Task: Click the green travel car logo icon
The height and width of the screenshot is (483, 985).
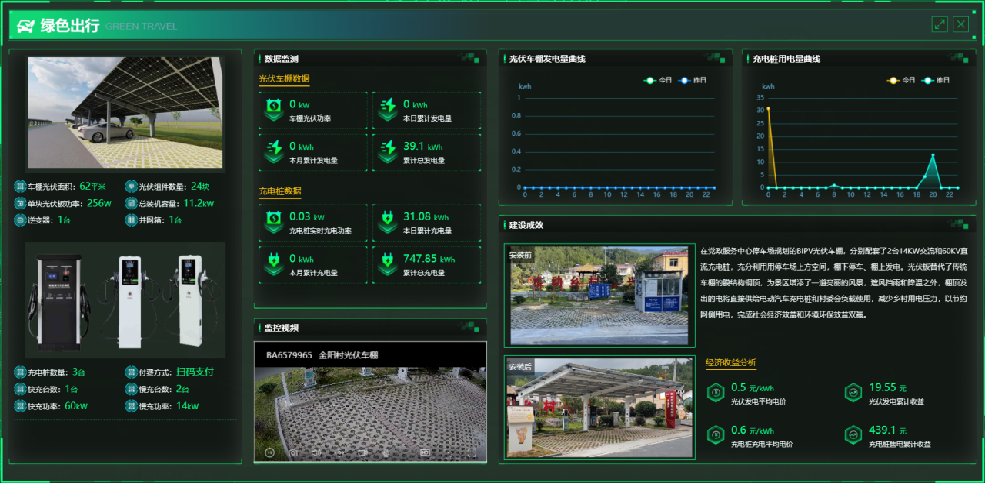Action: (x=24, y=26)
